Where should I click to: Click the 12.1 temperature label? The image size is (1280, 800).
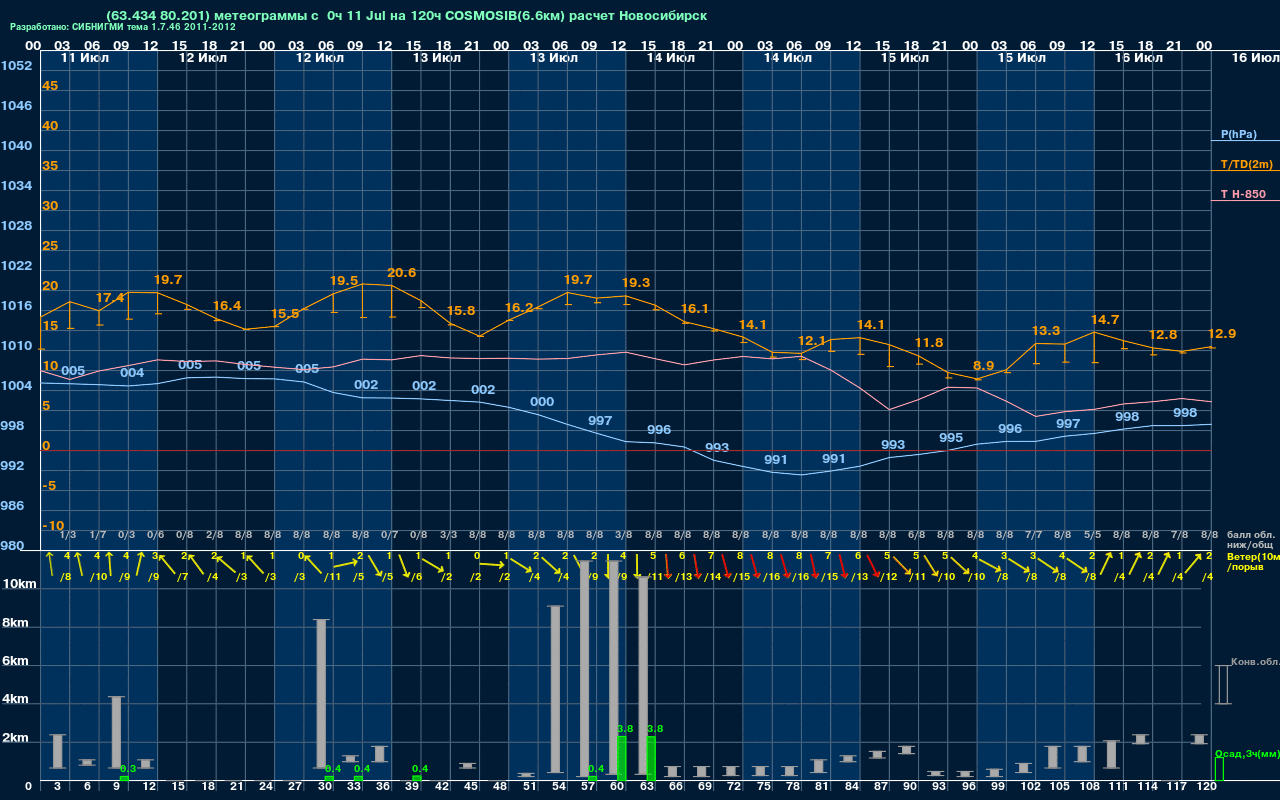[812, 341]
